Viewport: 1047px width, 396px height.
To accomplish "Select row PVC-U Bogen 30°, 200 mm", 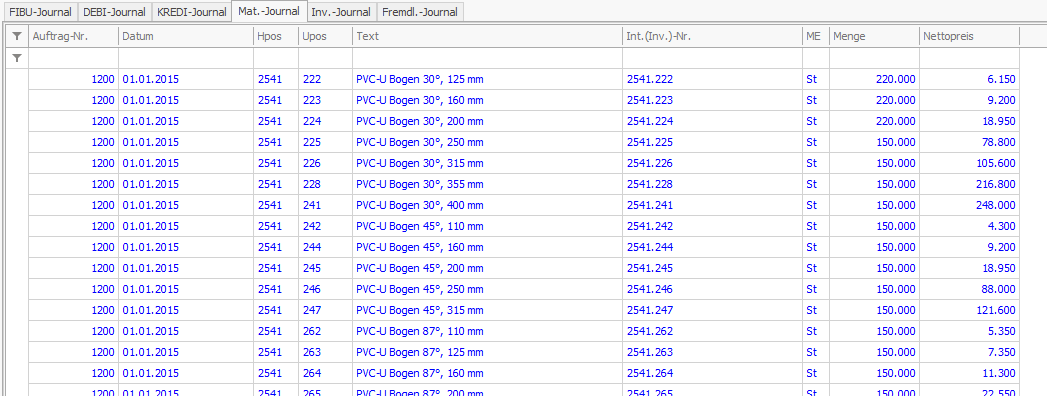I will click(x=524, y=122).
